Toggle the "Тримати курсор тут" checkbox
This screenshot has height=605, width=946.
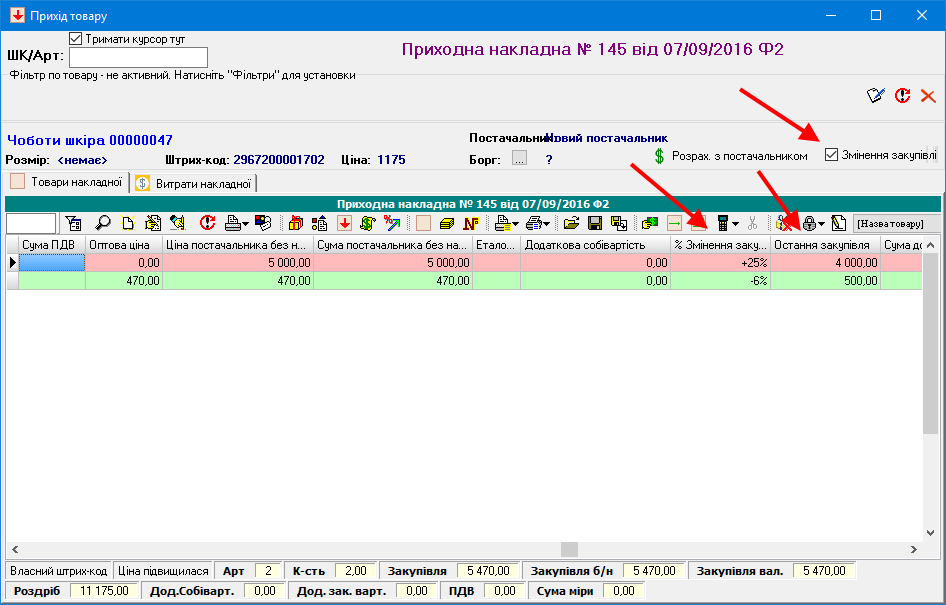75,39
